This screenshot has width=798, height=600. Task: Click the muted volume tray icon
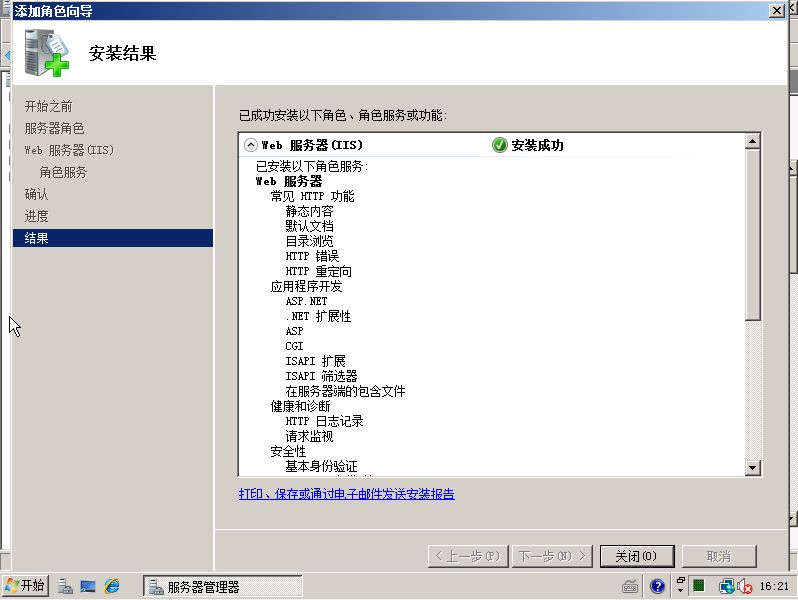(745, 587)
